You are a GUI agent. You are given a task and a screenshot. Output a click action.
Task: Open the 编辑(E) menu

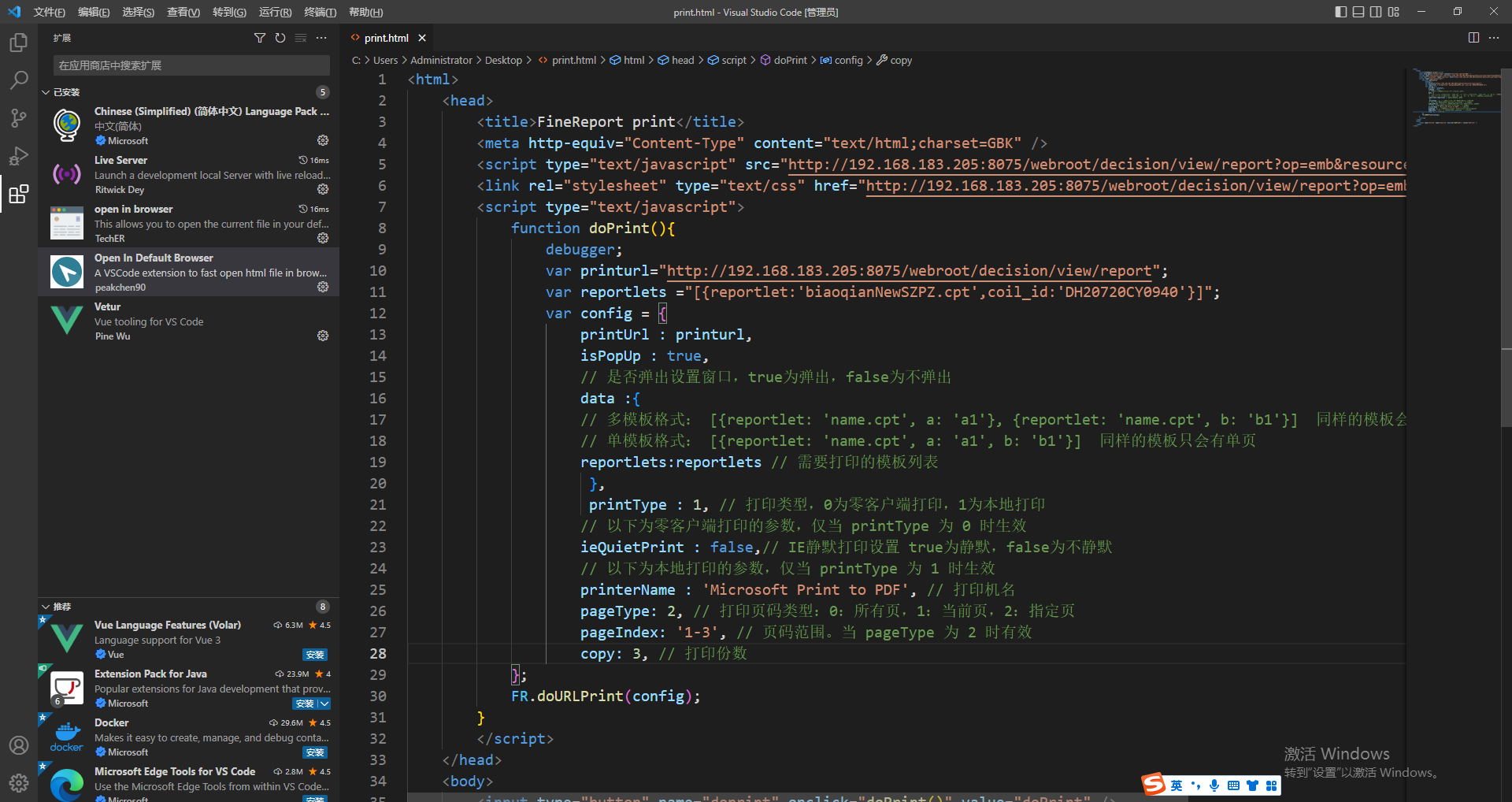click(94, 12)
